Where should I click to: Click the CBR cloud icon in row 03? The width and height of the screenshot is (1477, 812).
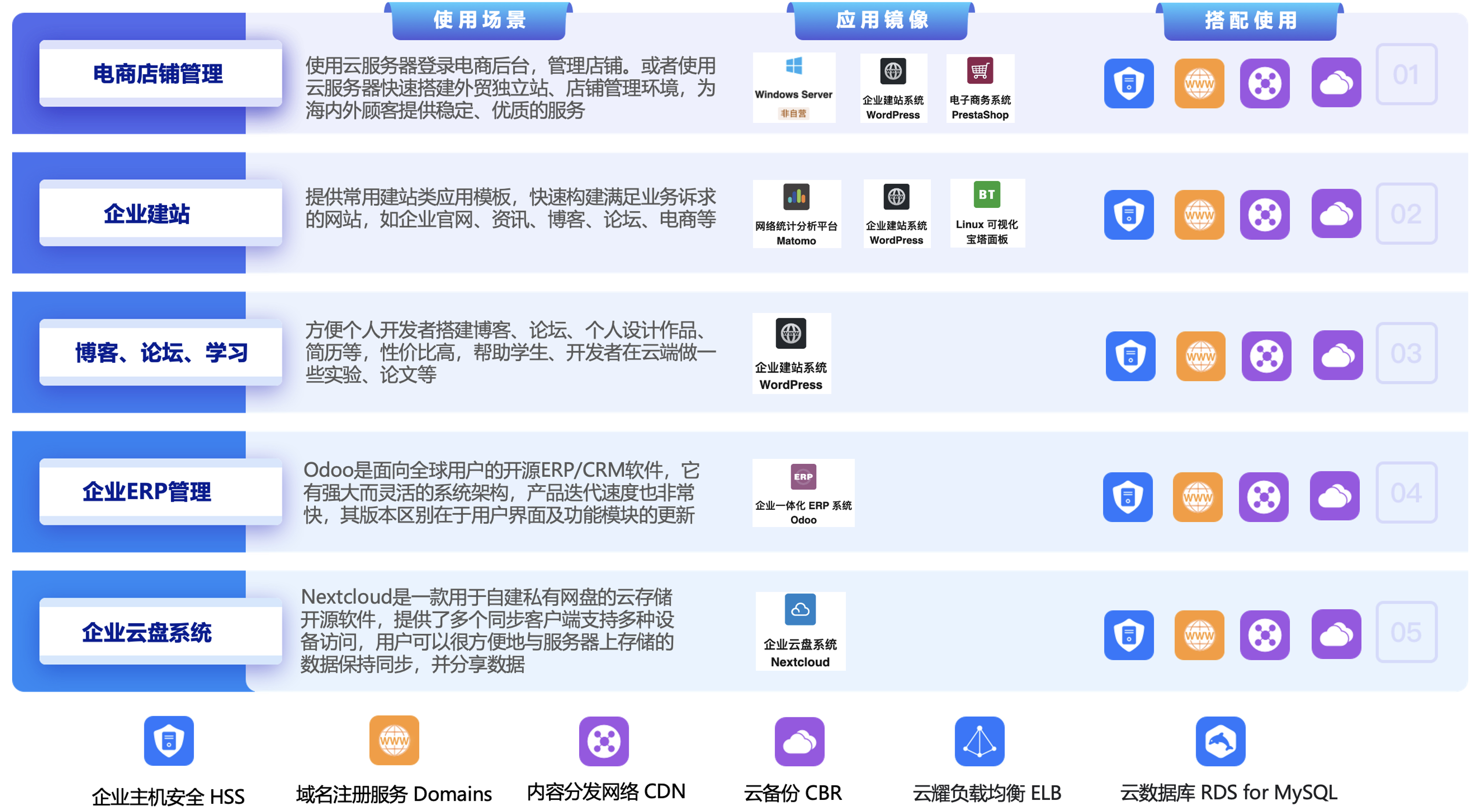click(x=1338, y=355)
